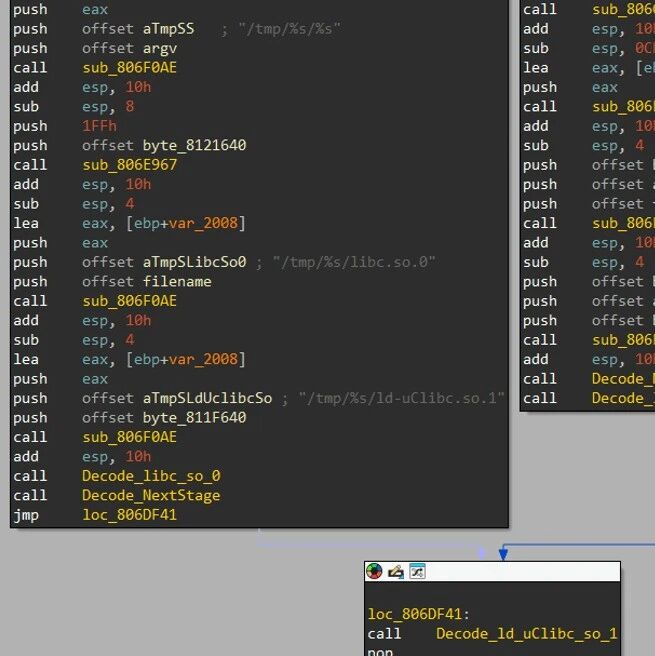
Task: Click sub_806F0AE call after offset filename
Action: coord(129,301)
